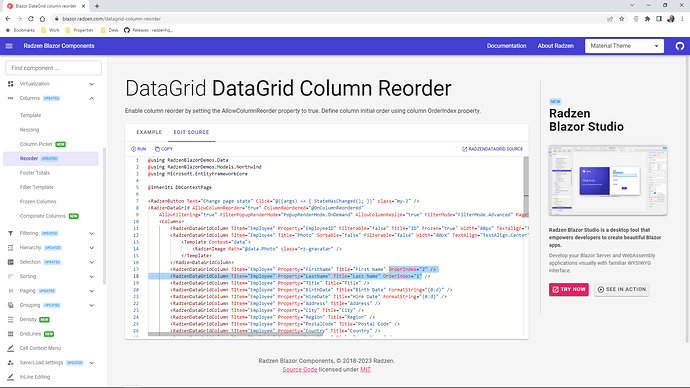Open browser extensions puzzle icon
Screen dimensions: 690x388
click(x=647, y=19)
